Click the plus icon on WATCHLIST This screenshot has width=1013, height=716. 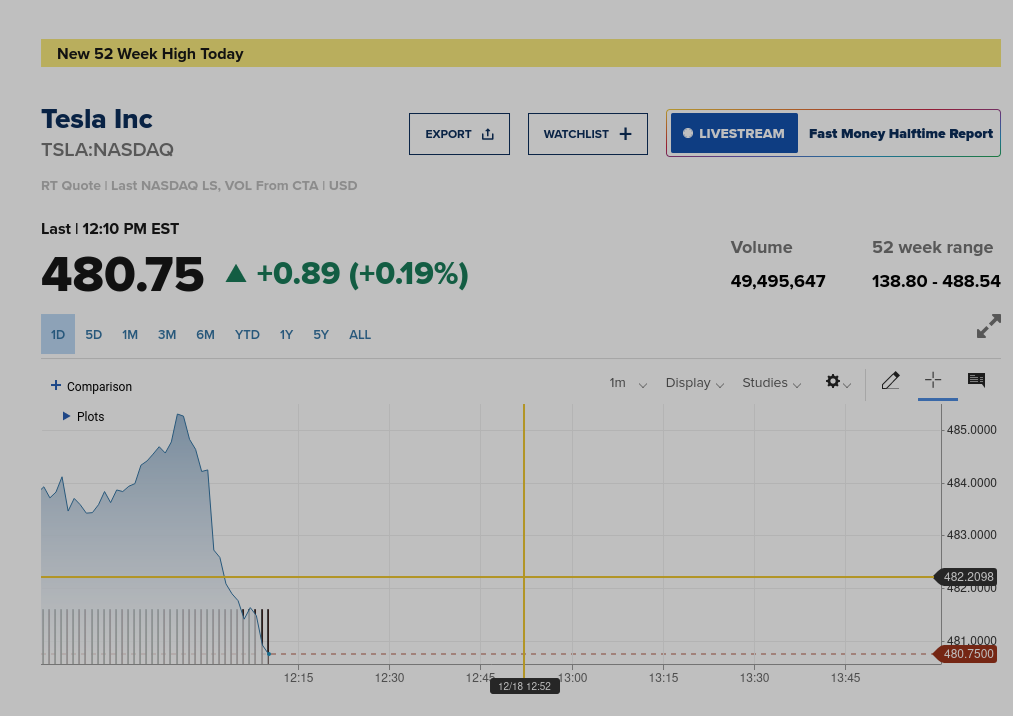(x=625, y=134)
